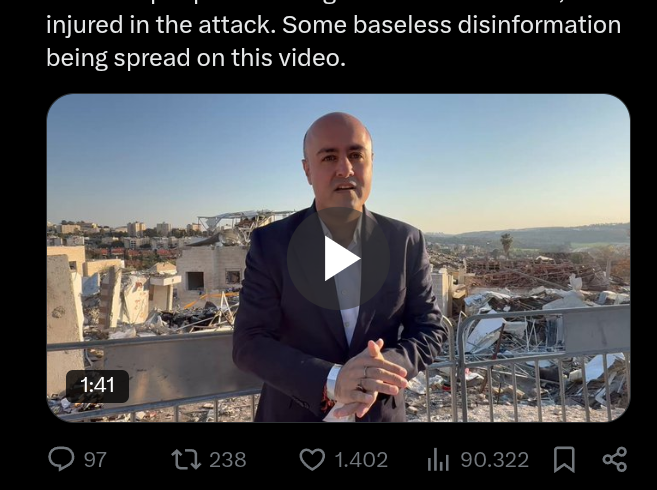Like the post with the heart icon
Image resolution: width=657 pixels, height=490 pixels.
pyautogui.click(x=312, y=459)
